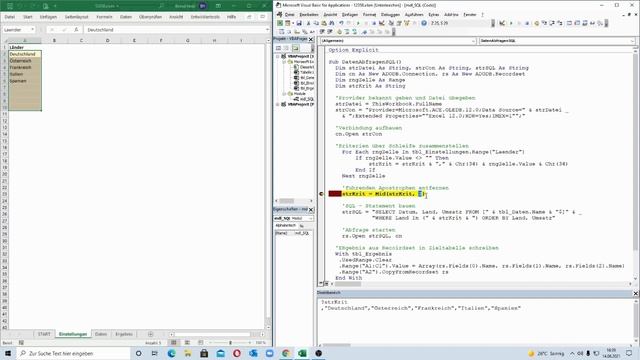Viewport: 640px width, 360px height.
Task: Open the Entwicklertools tab in Excel ribbon
Action: click(x=205, y=17)
